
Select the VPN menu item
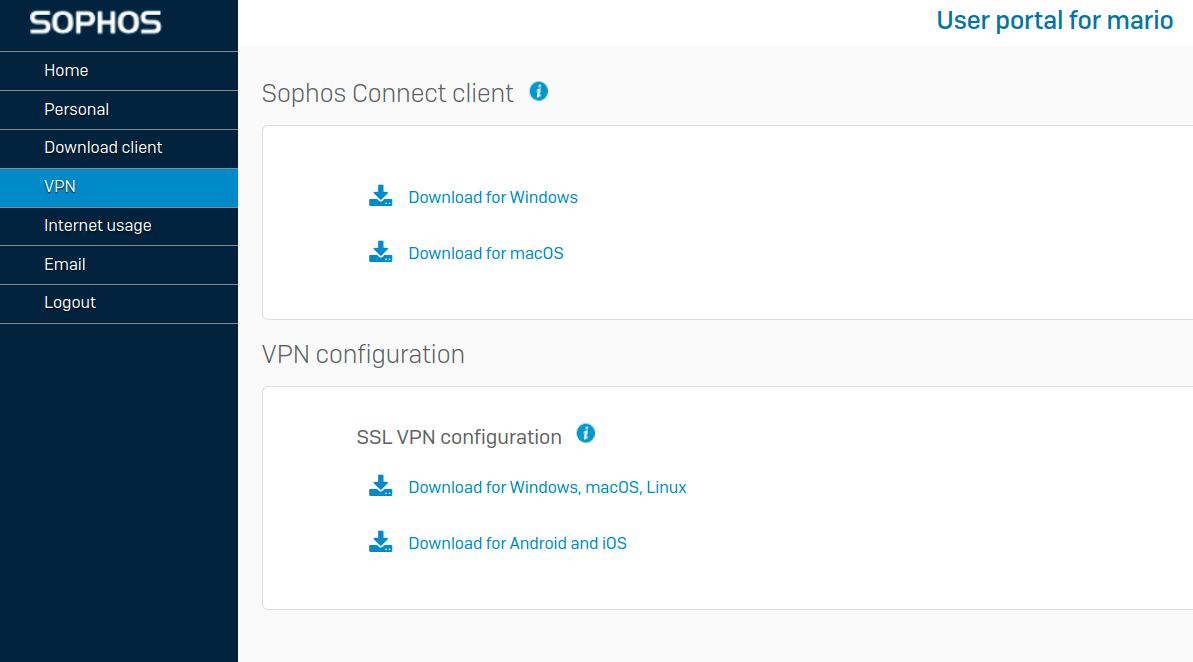click(60, 186)
